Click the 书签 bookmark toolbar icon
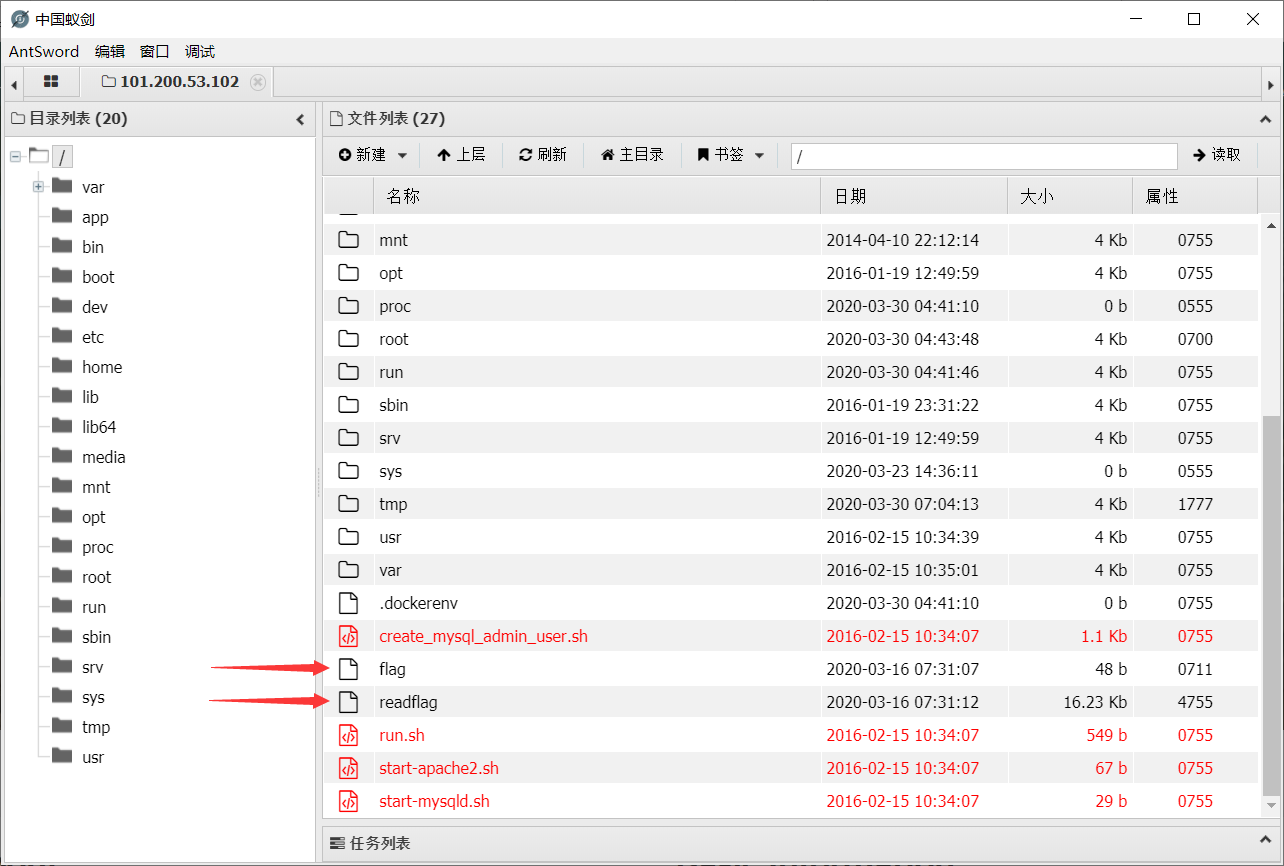 (704, 154)
